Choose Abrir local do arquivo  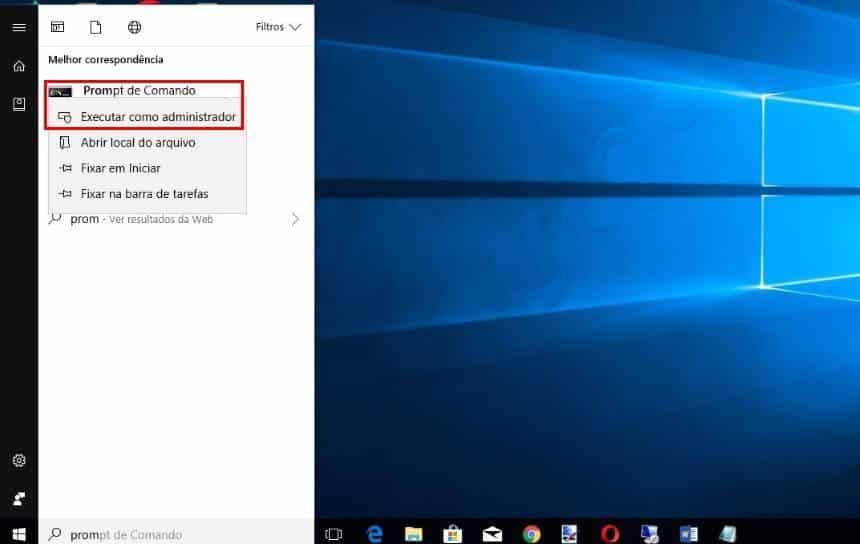point(137,143)
